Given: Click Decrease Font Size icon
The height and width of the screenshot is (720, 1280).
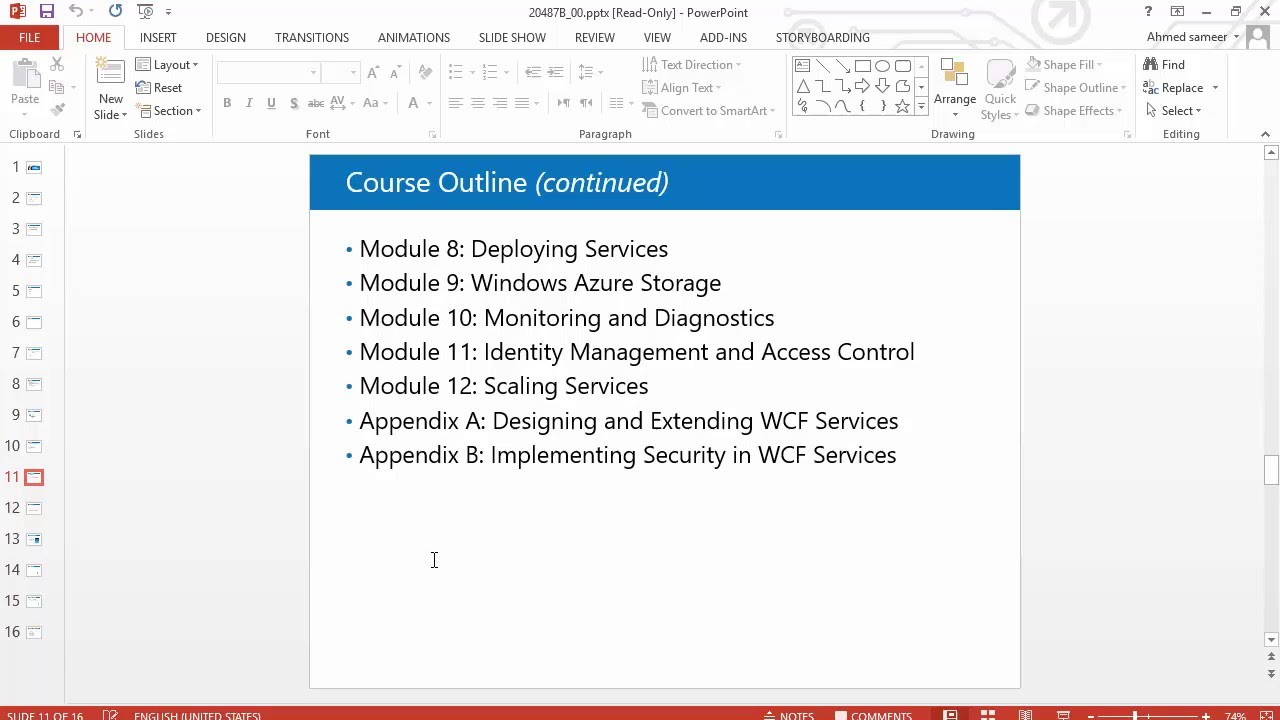Looking at the screenshot, I should (x=395, y=73).
